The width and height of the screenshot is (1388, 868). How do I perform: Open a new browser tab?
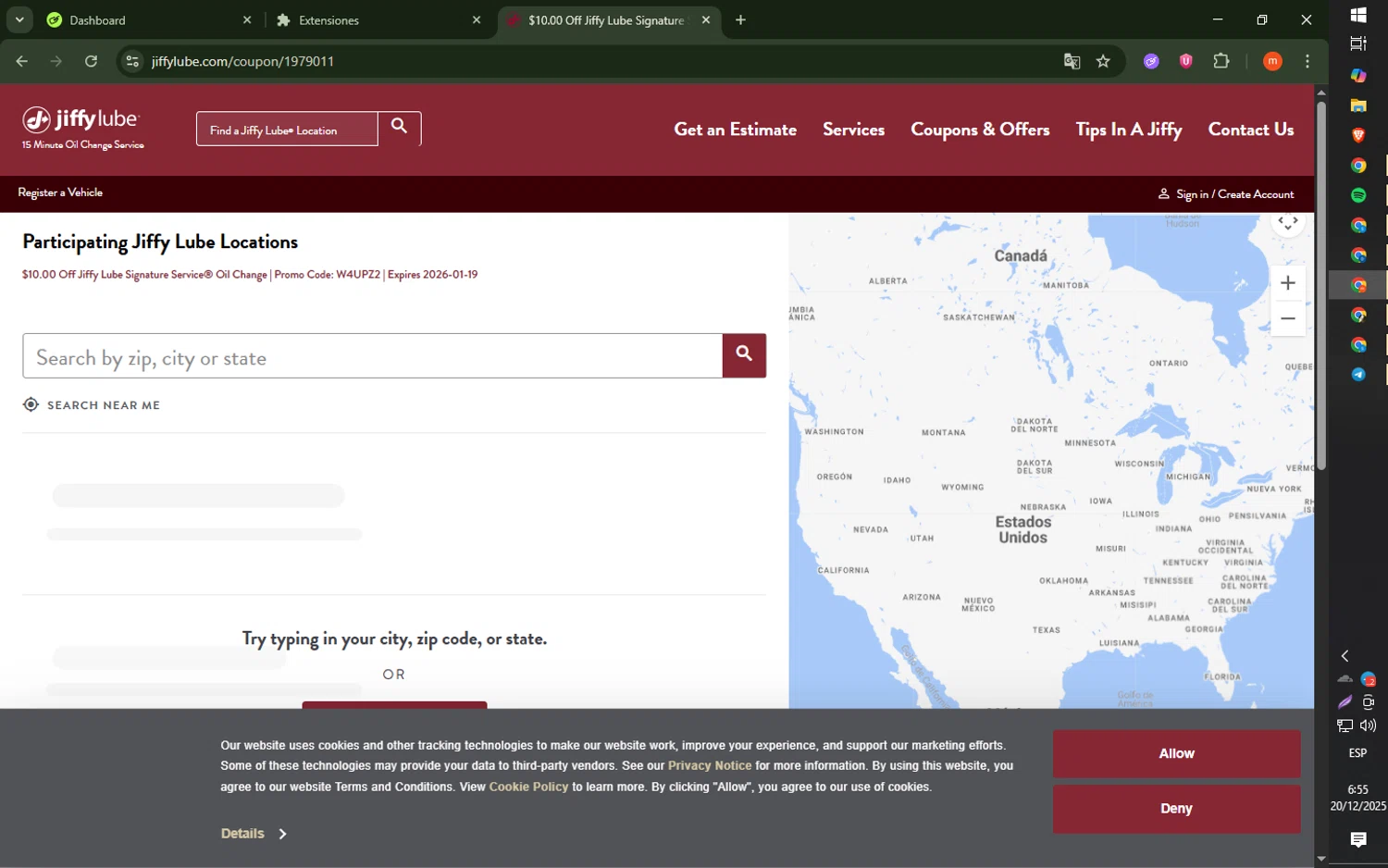(740, 19)
